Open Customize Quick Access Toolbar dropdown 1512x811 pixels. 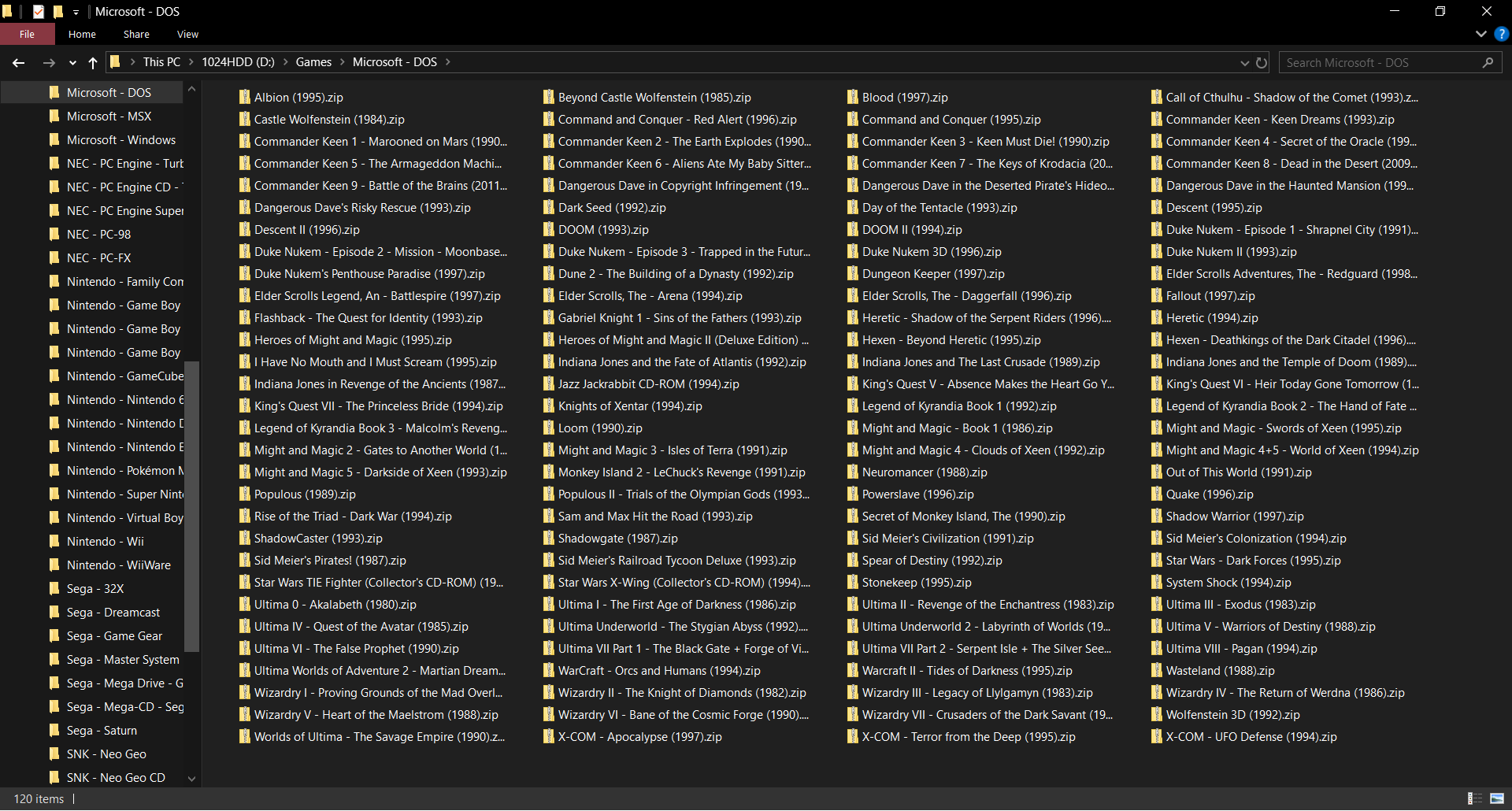click(76, 13)
